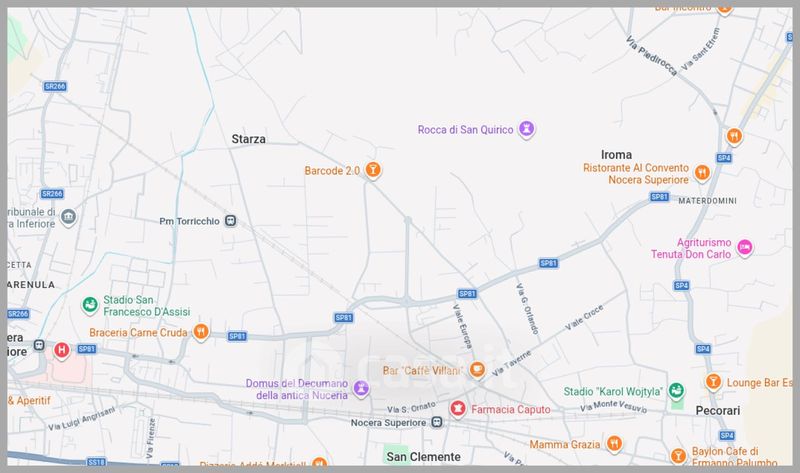Click the Lounge Bar cocktail marker
The height and width of the screenshot is (473, 800).
[713, 381]
